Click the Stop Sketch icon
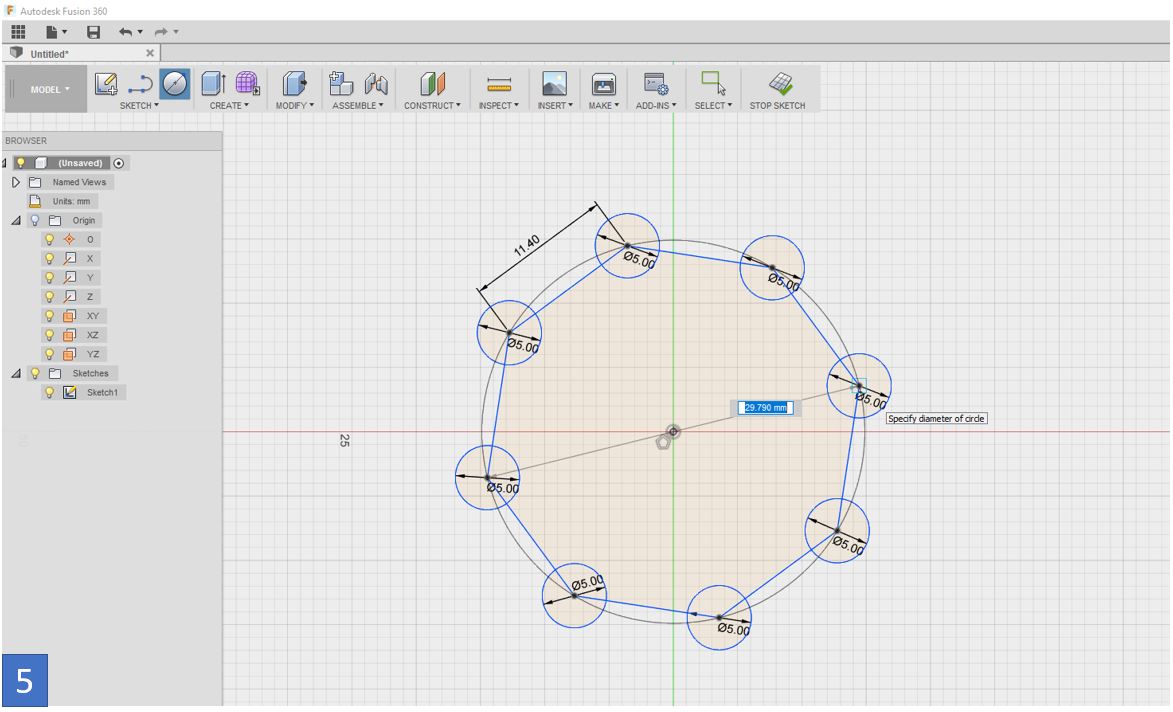 (780, 84)
